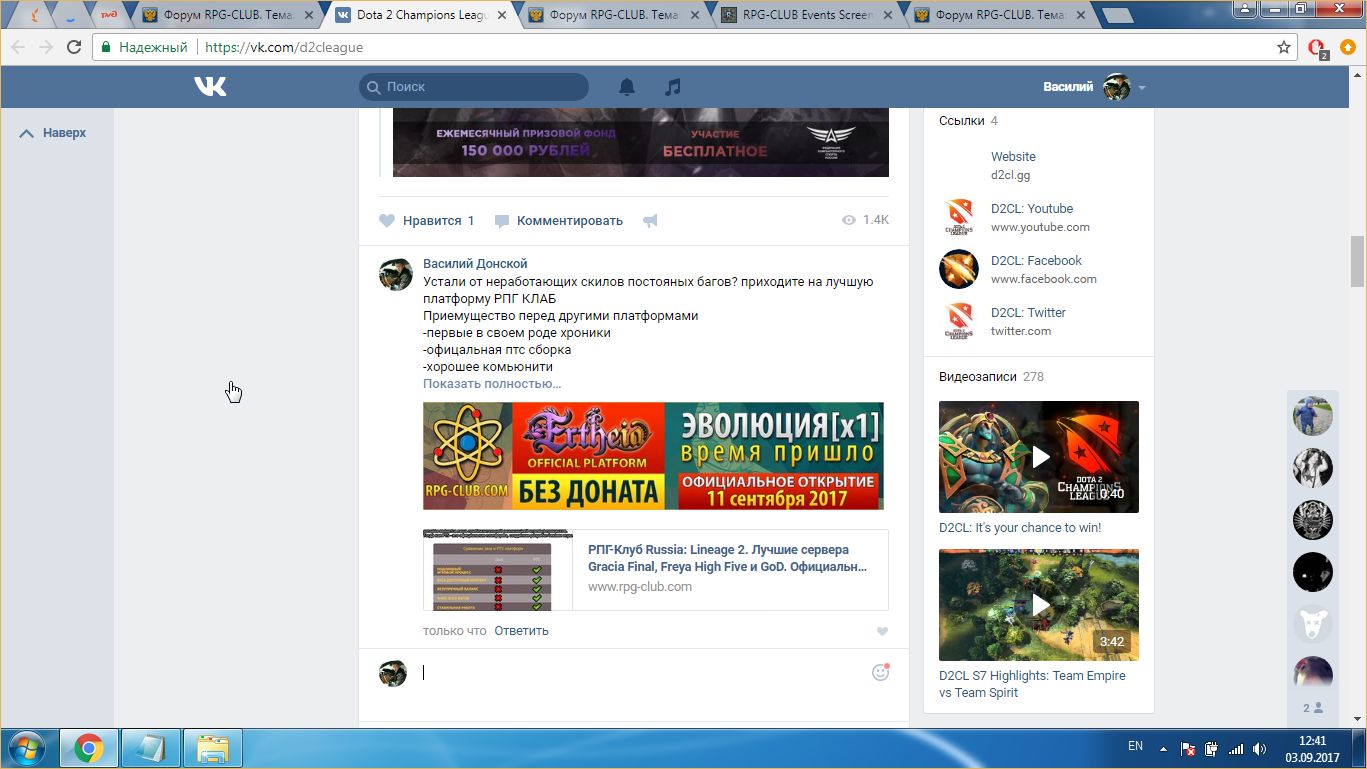Image resolution: width=1367 pixels, height=769 pixels.
Task: Open Ссылки 4 section header
Action: [x=968, y=121]
